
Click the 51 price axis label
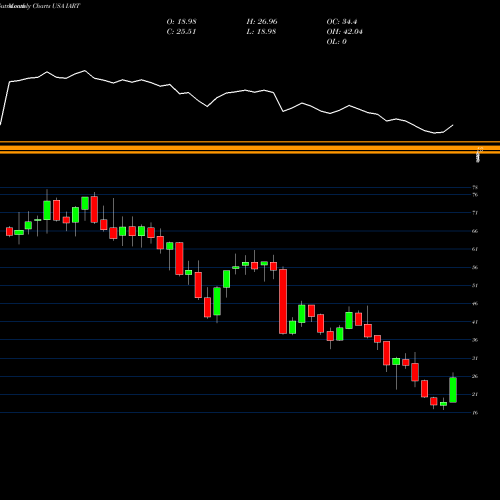coord(475,285)
